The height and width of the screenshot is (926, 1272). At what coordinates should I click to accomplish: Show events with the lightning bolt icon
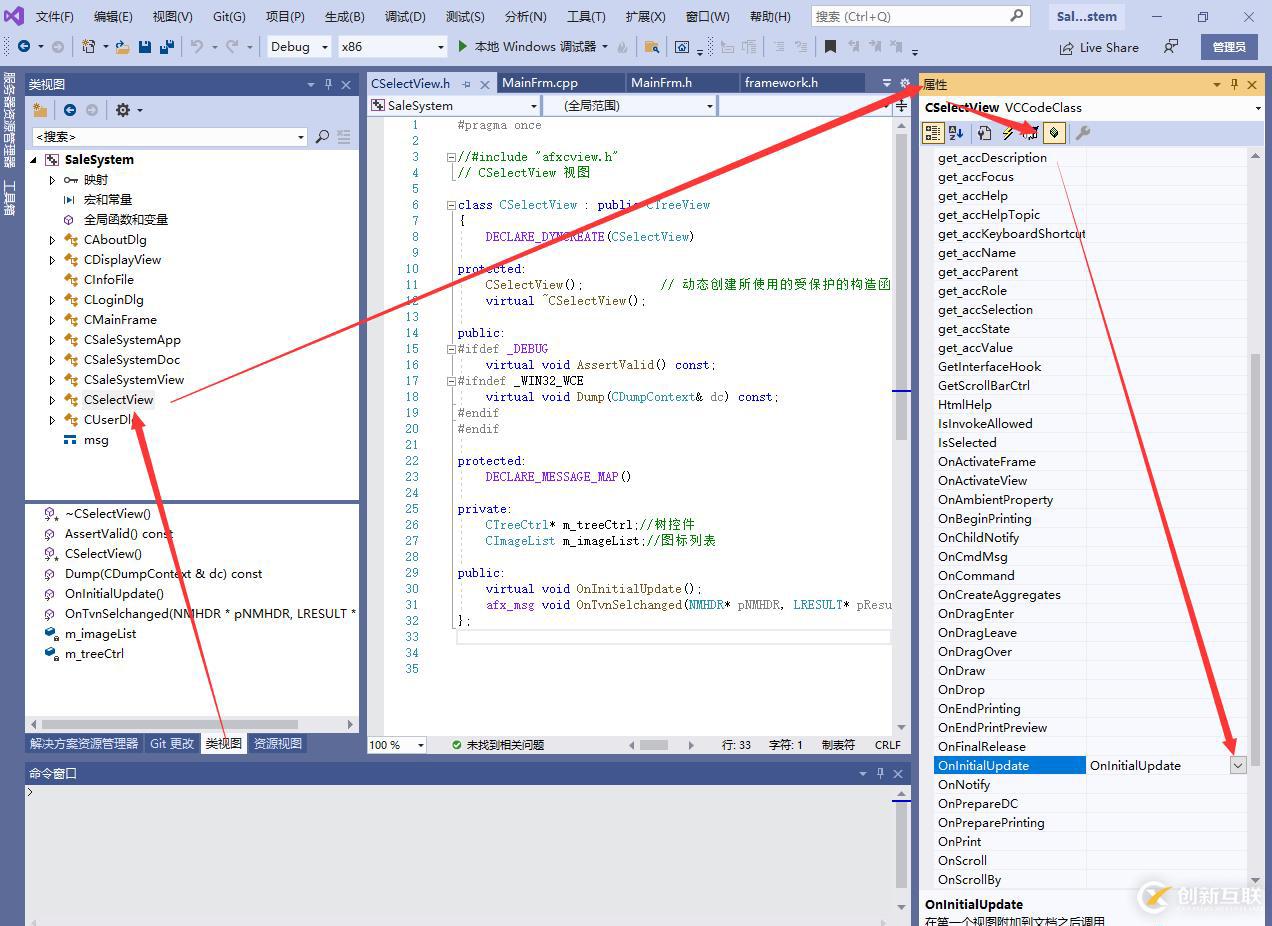[x=1008, y=133]
